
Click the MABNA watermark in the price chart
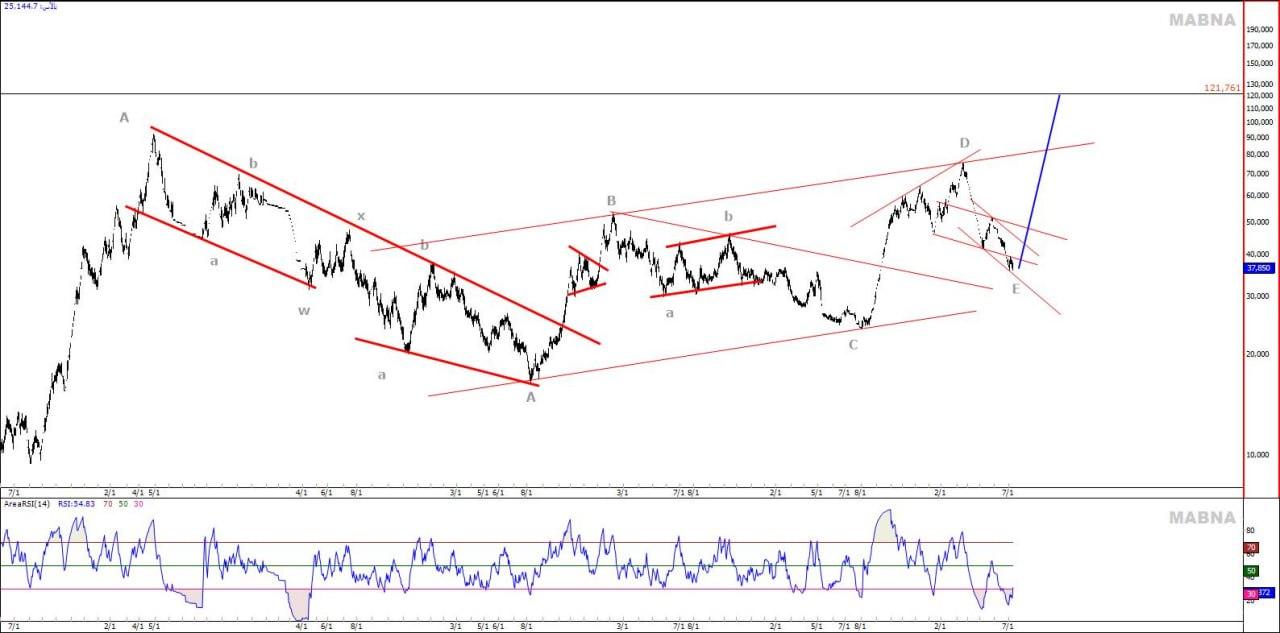tap(1203, 20)
